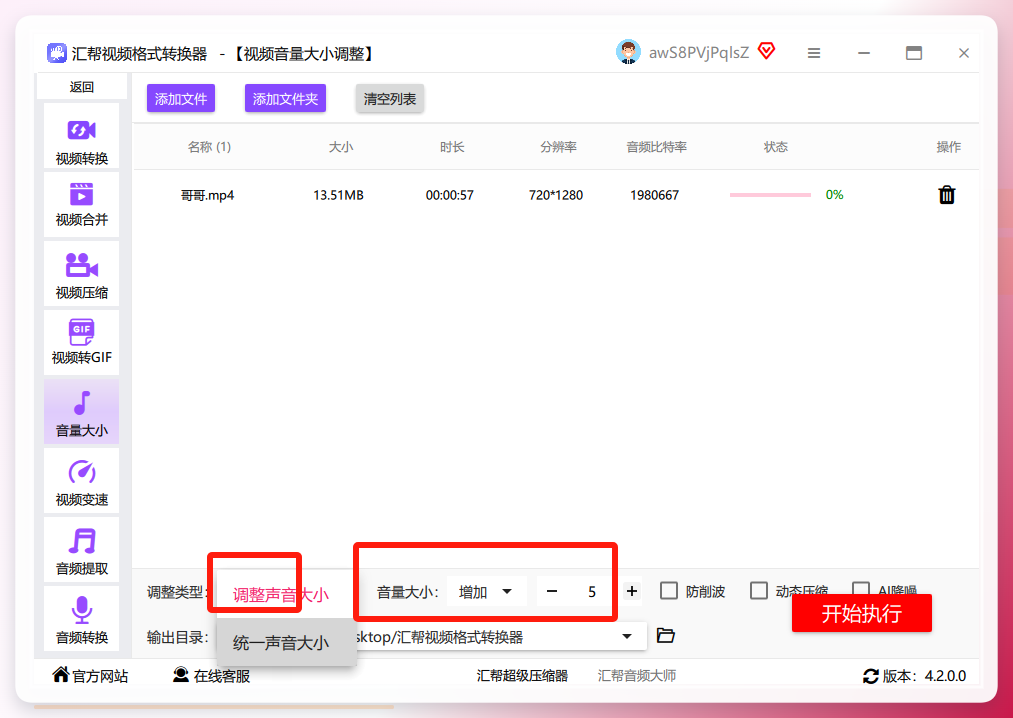Click the 添加文件 button
This screenshot has height=718, width=1013.
point(181,99)
